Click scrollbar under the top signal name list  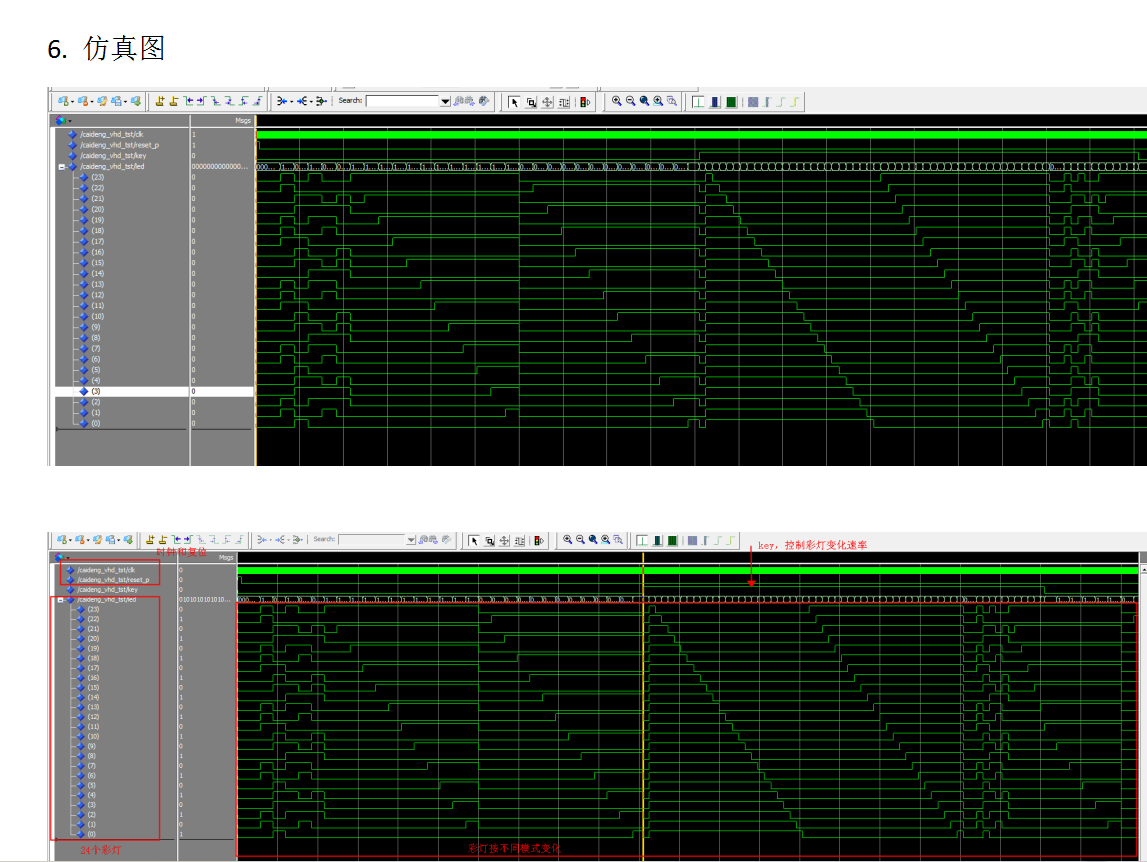coord(122,429)
